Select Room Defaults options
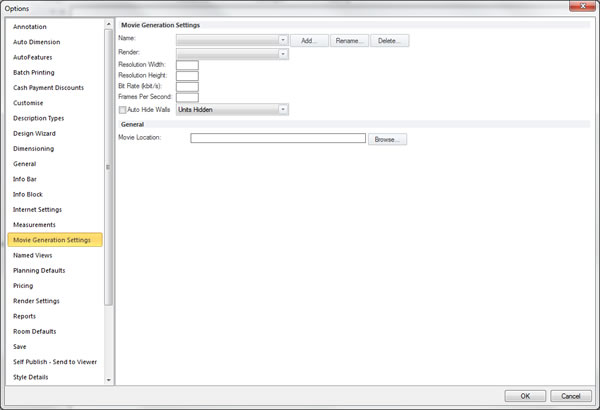The image size is (600, 410). click(x=34, y=332)
